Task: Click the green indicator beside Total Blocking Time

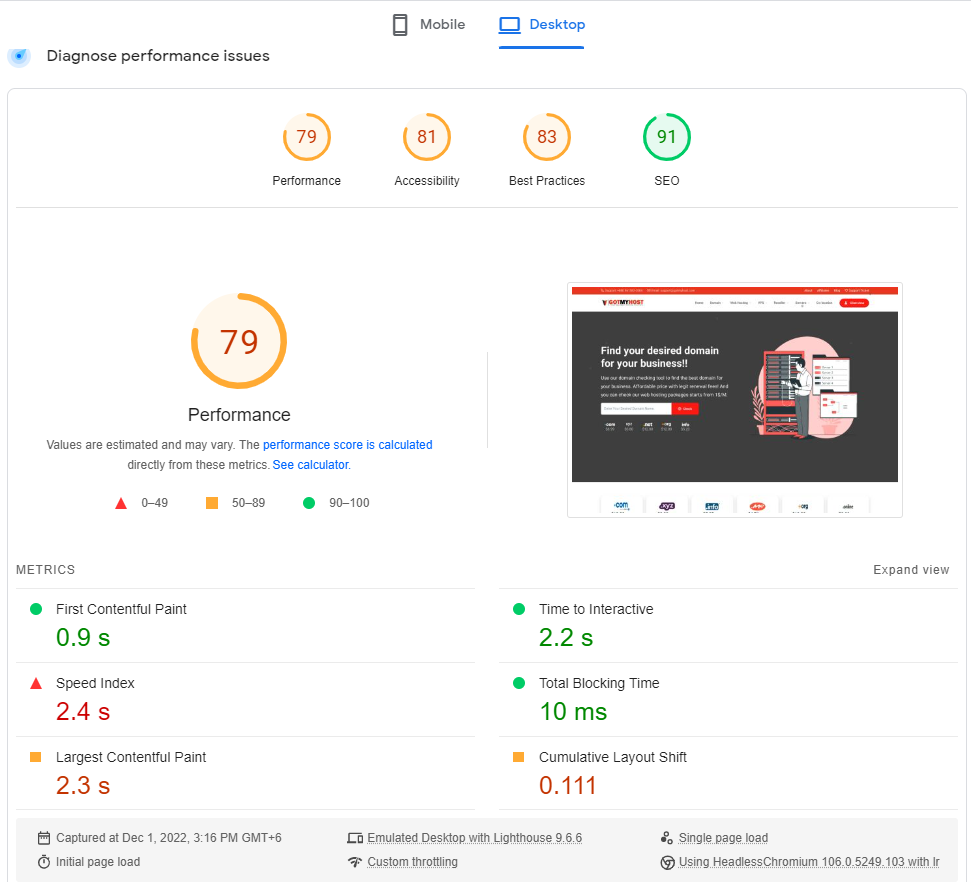Action: pyautogui.click(x=518, y=683)
